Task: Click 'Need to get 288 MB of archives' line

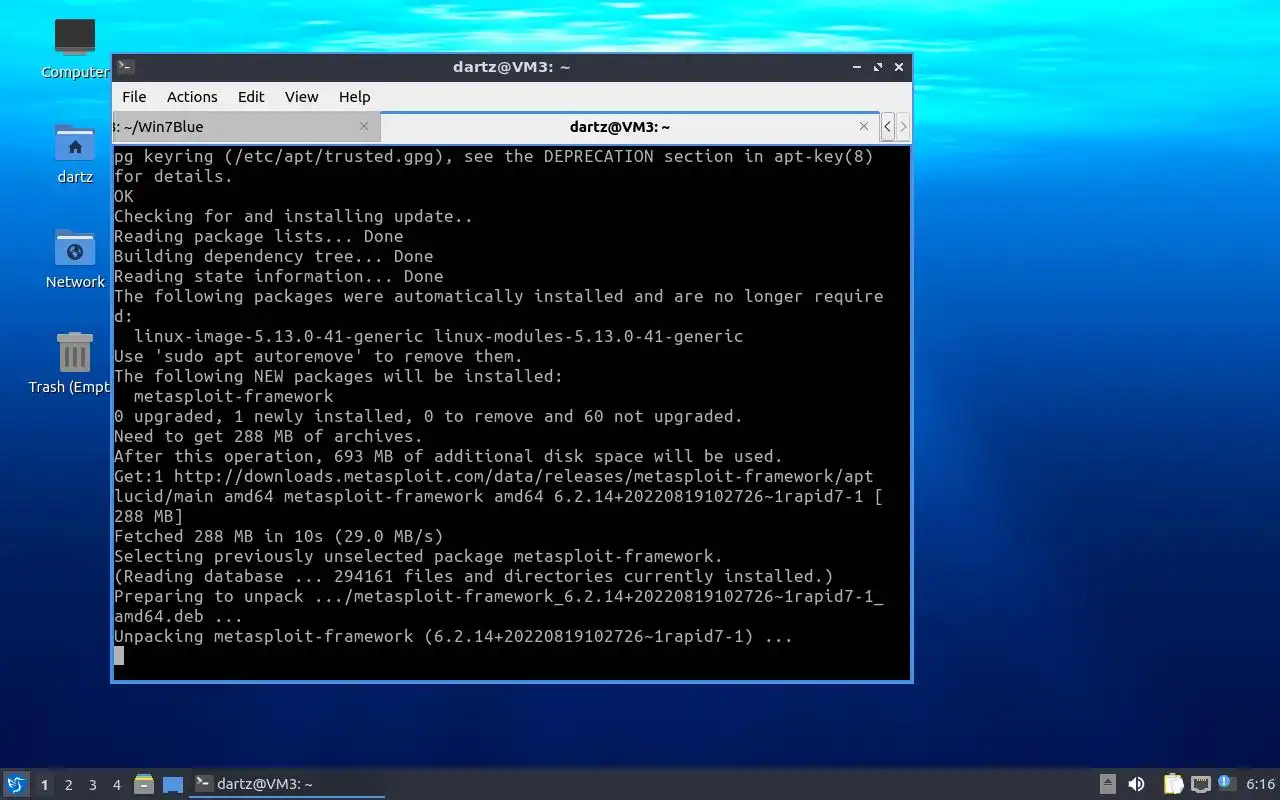Action: [268, 436]
